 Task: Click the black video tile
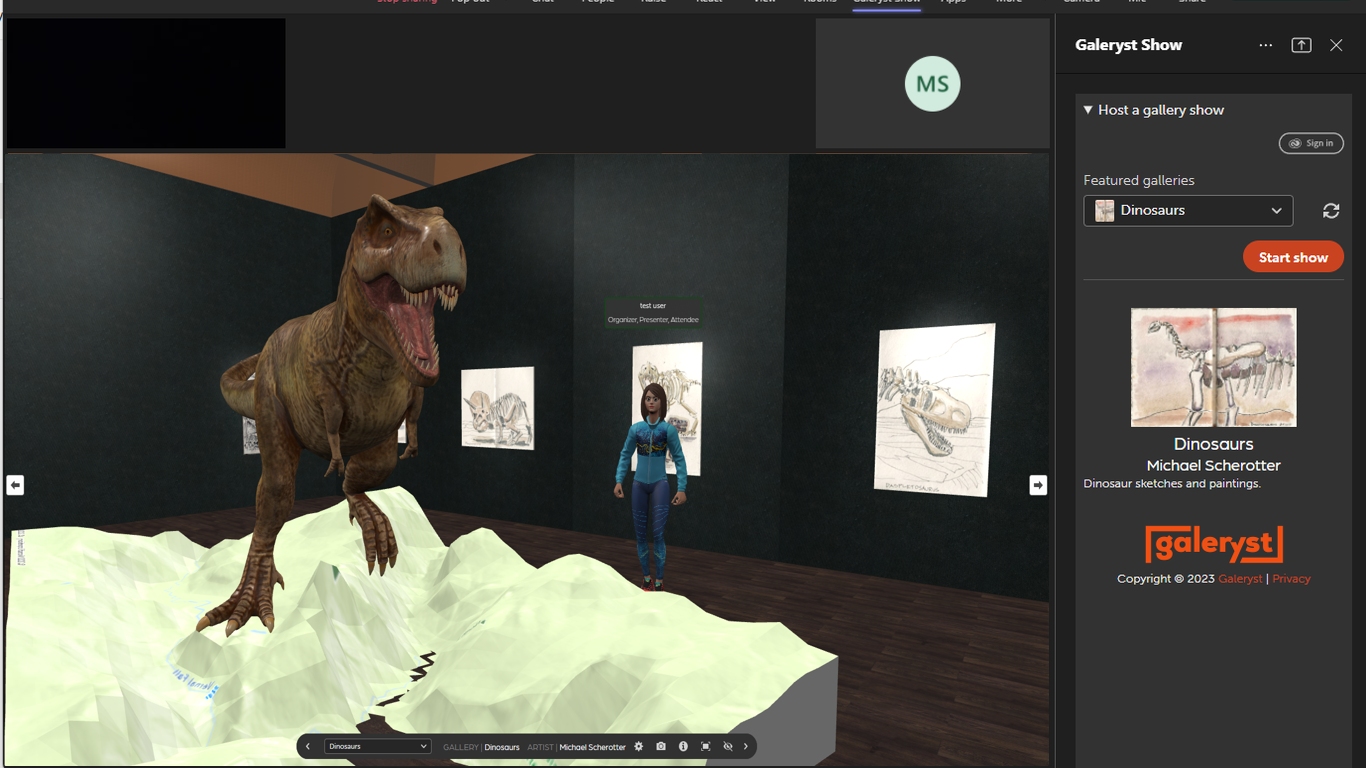click(x=146, y=84)
